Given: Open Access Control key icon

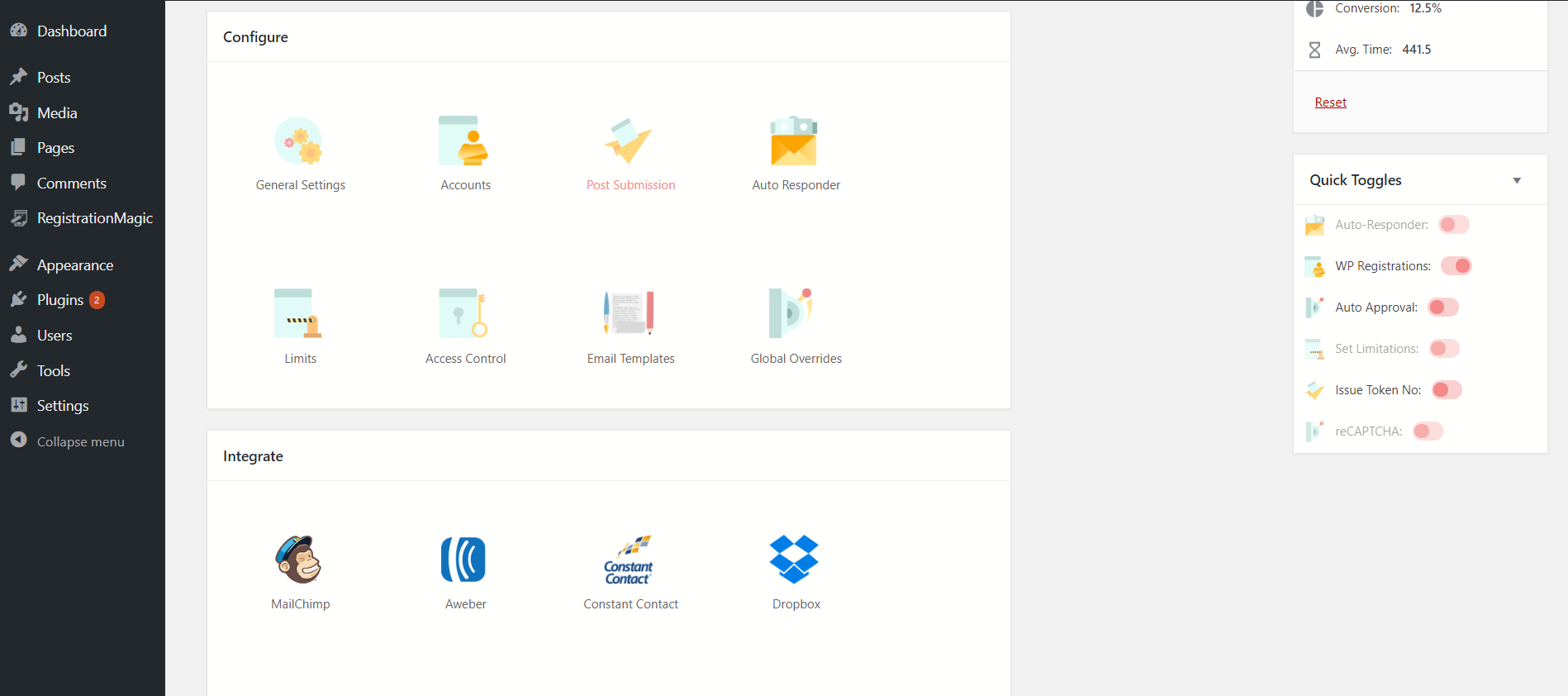Looking at the screenshot, I should click(x=464, y=313).
